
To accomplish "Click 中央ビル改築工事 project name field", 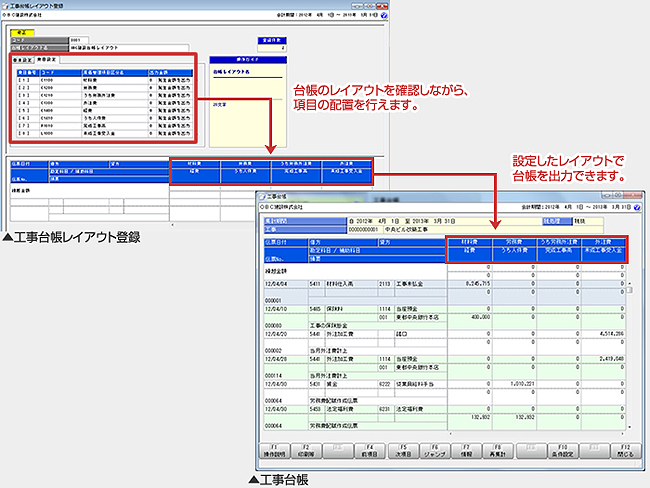I will (493, 229).
